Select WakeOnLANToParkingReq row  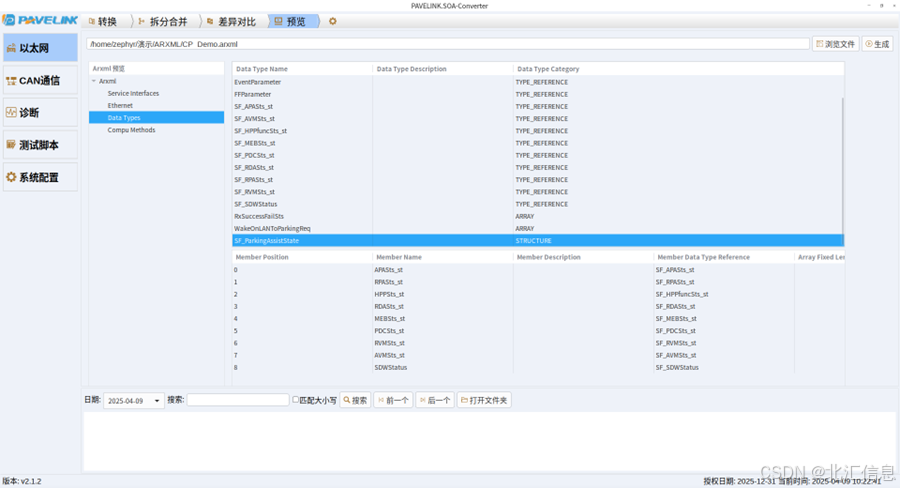tap(537, 228)
